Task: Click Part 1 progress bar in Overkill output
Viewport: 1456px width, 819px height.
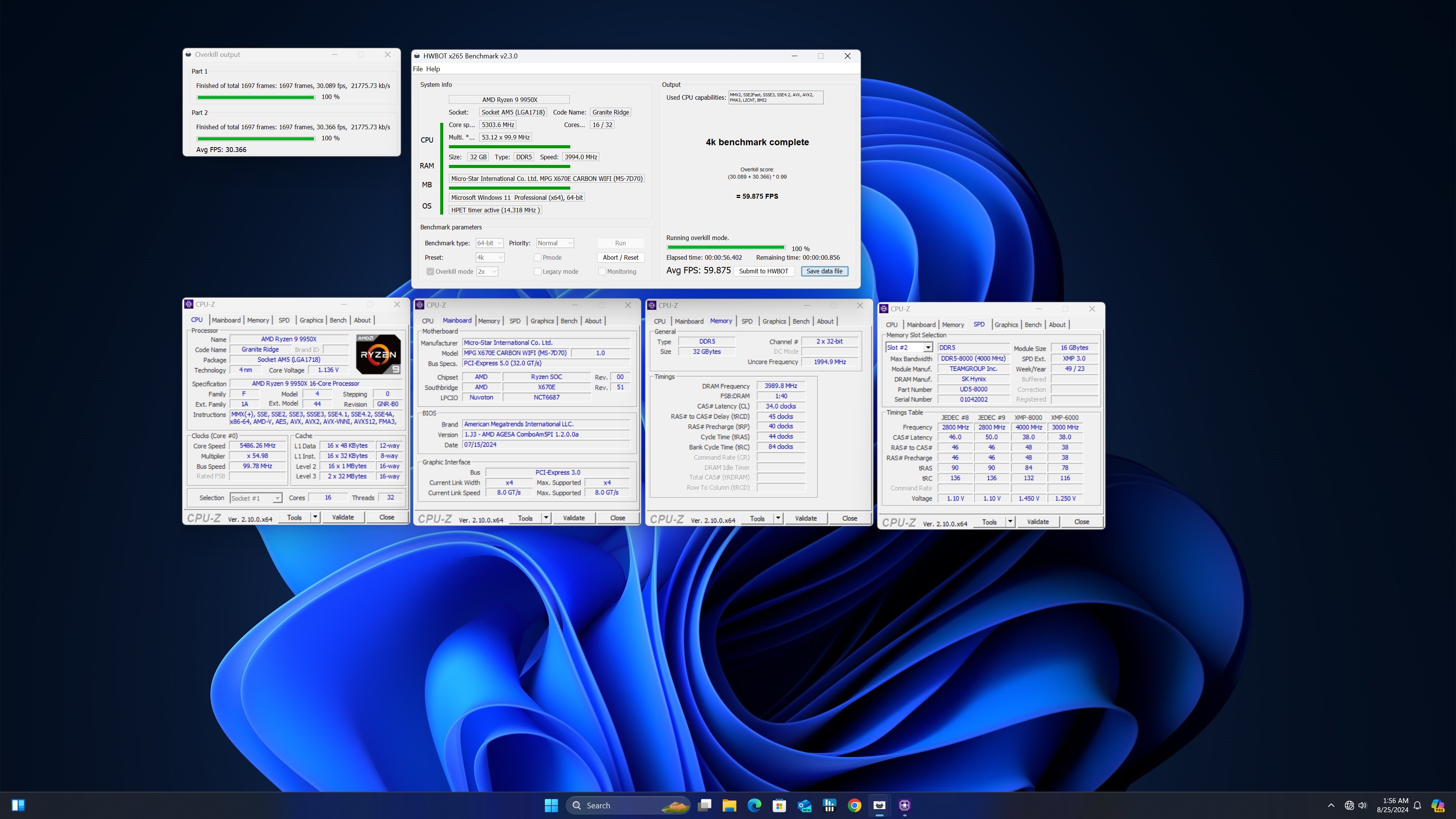Action: [256, 97]
